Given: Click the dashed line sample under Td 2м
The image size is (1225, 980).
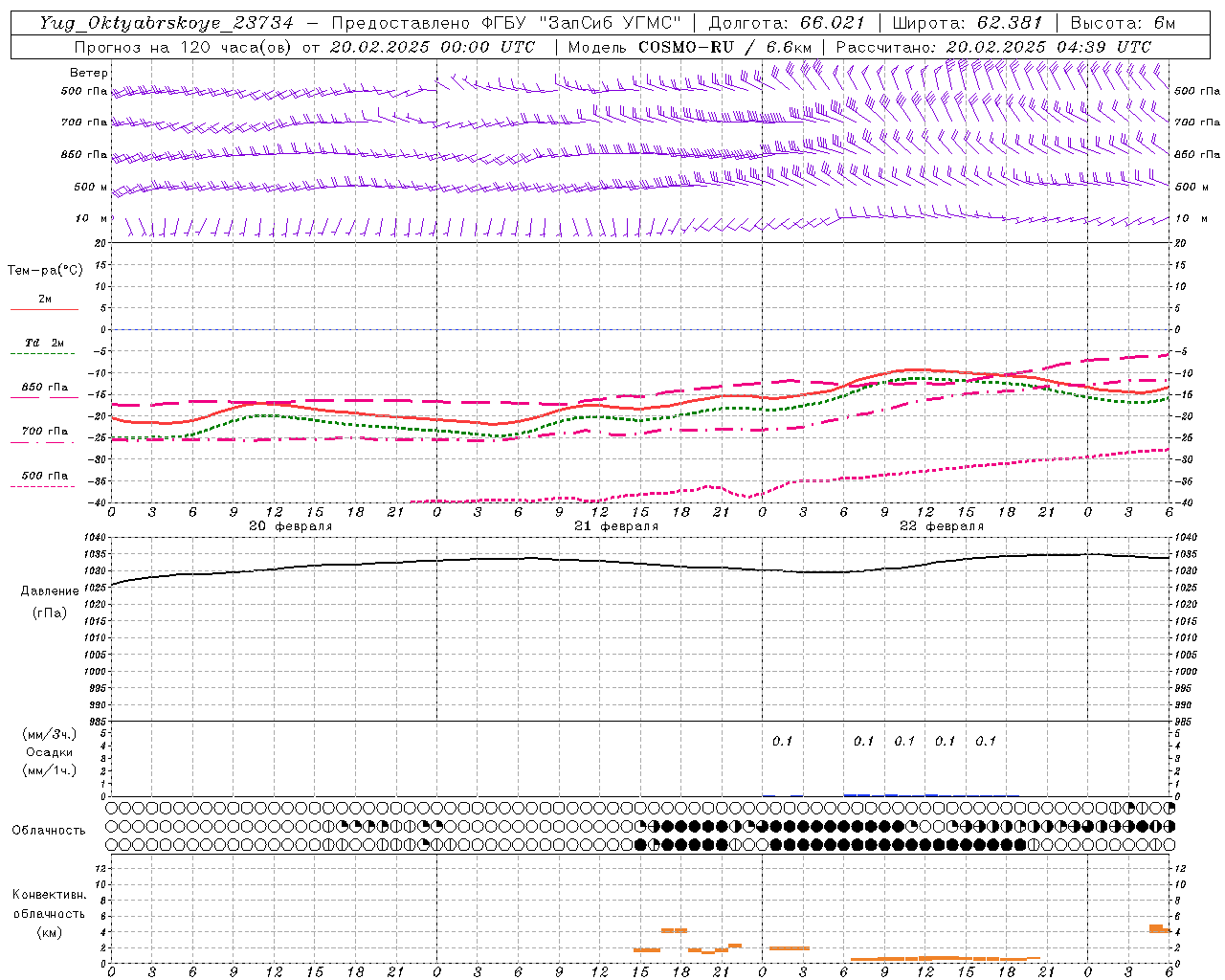Looking at the screenshot, I should [43, 354].
